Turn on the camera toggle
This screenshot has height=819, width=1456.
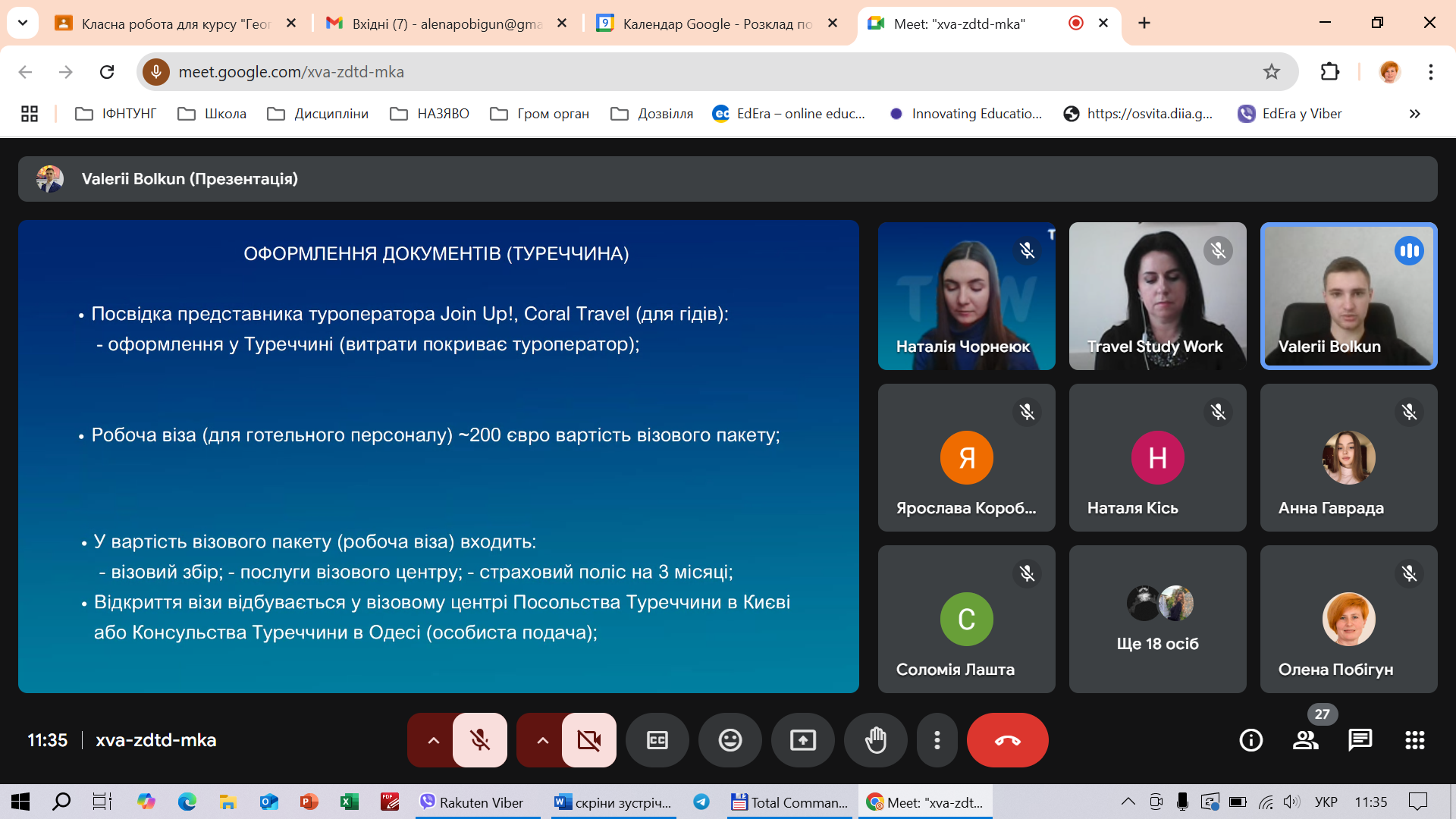click(588, 740)
